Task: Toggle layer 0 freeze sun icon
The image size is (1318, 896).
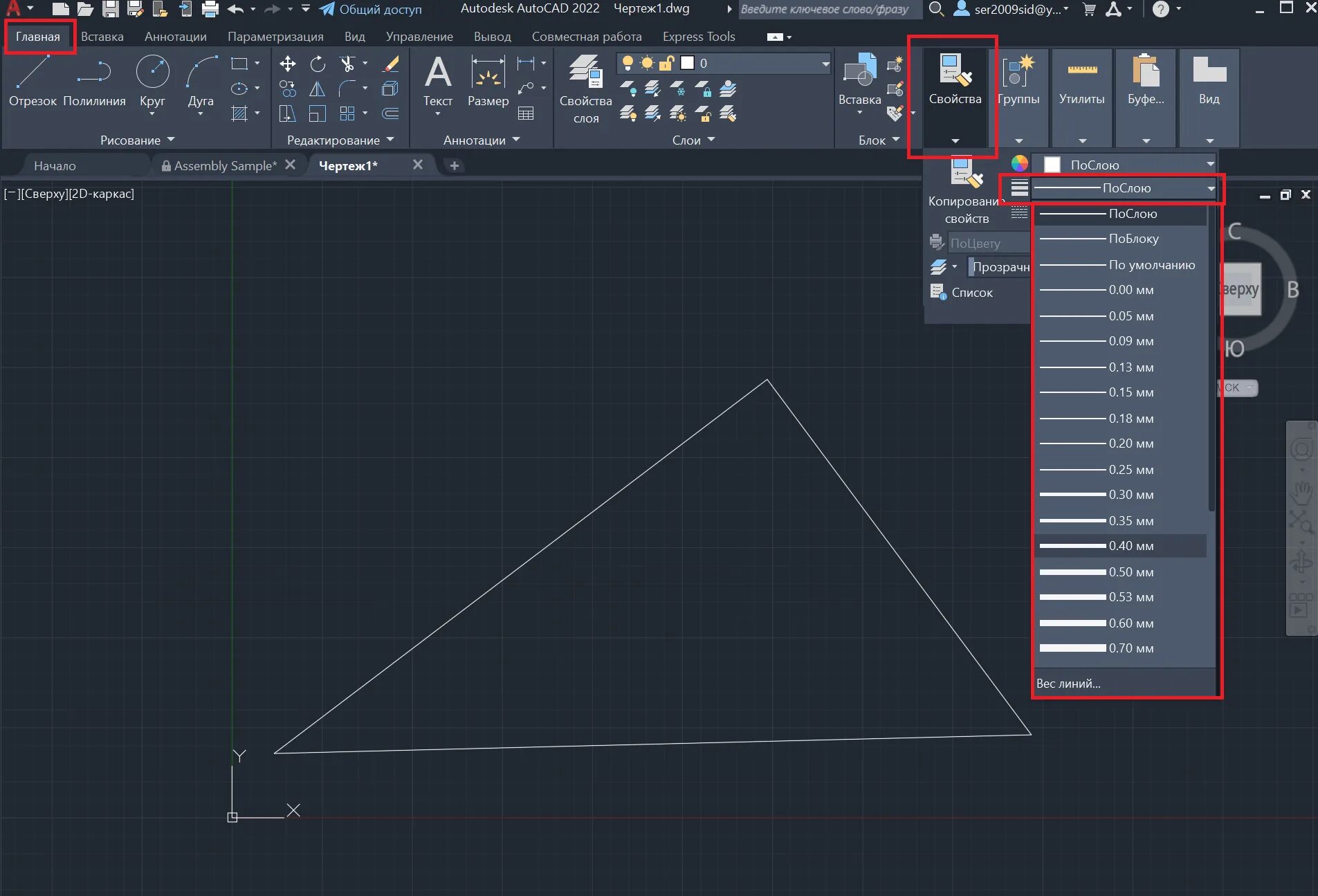Action: (647, 64)
